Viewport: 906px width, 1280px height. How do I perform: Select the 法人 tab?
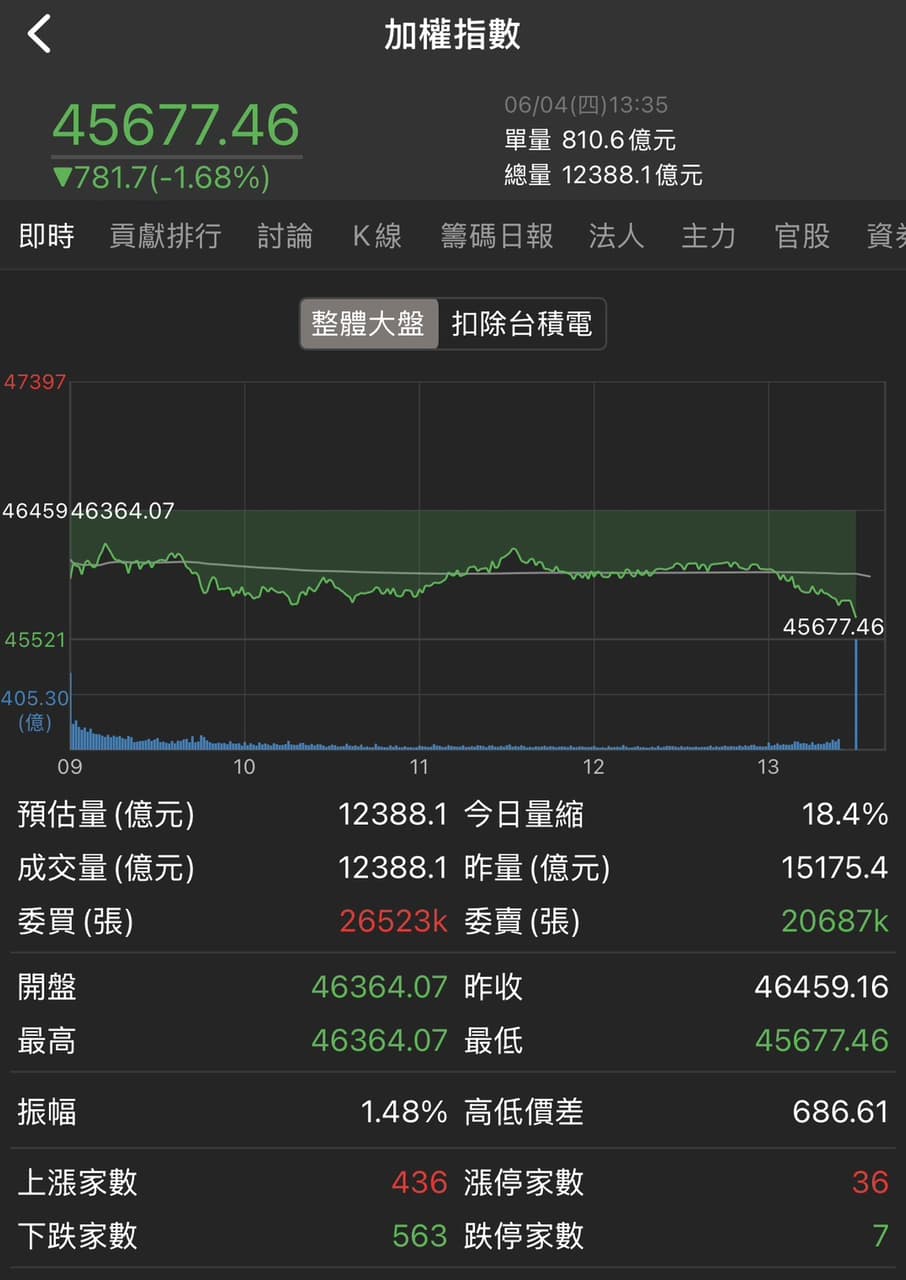click(616, 236)
